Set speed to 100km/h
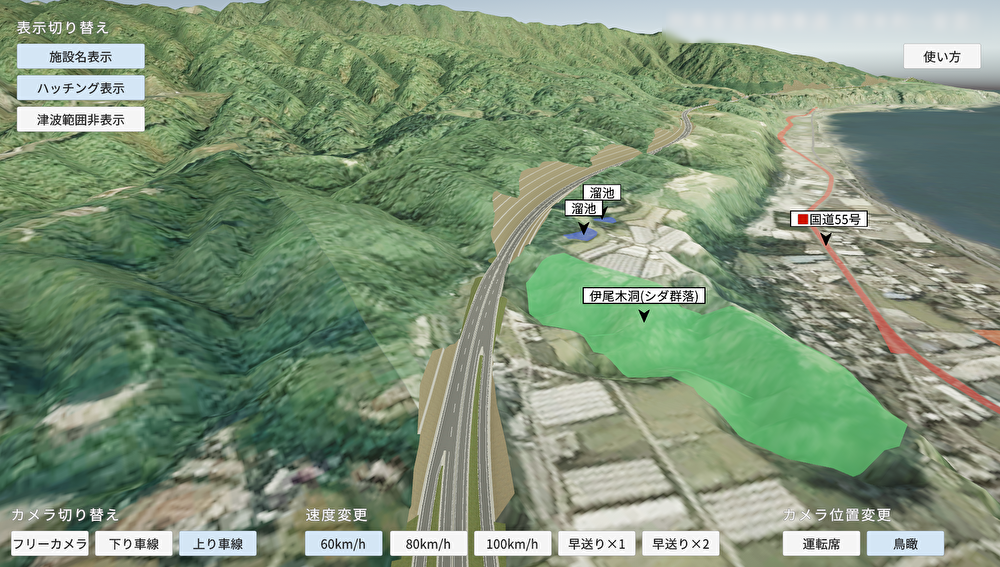The height and width of the screenshot is (567, 1000). click(x=512, y=543)
